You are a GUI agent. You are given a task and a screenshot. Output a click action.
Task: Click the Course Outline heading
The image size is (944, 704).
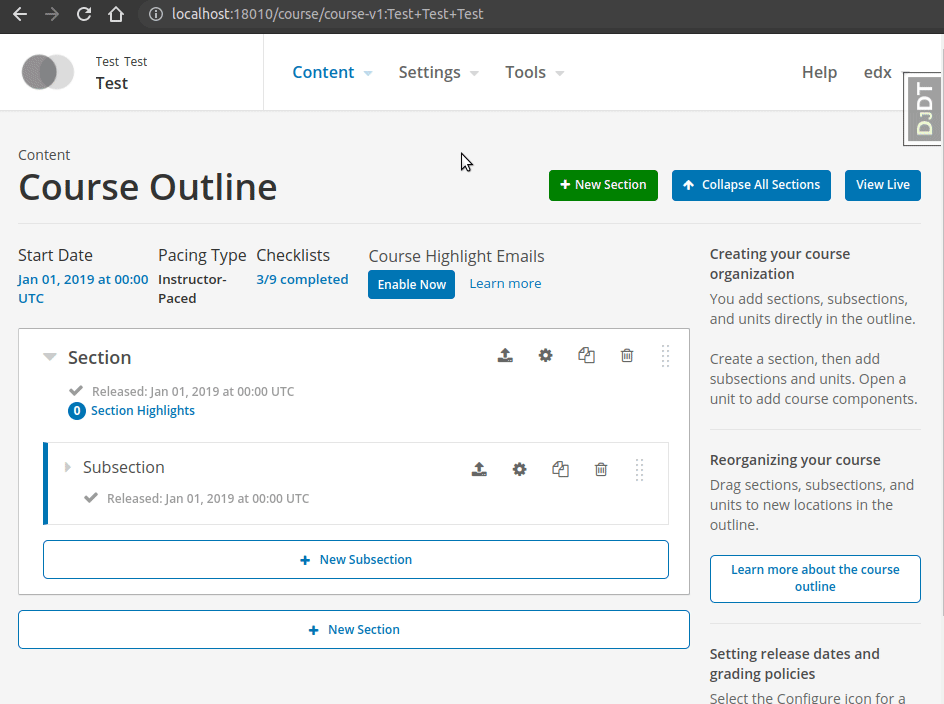(148, 187)
